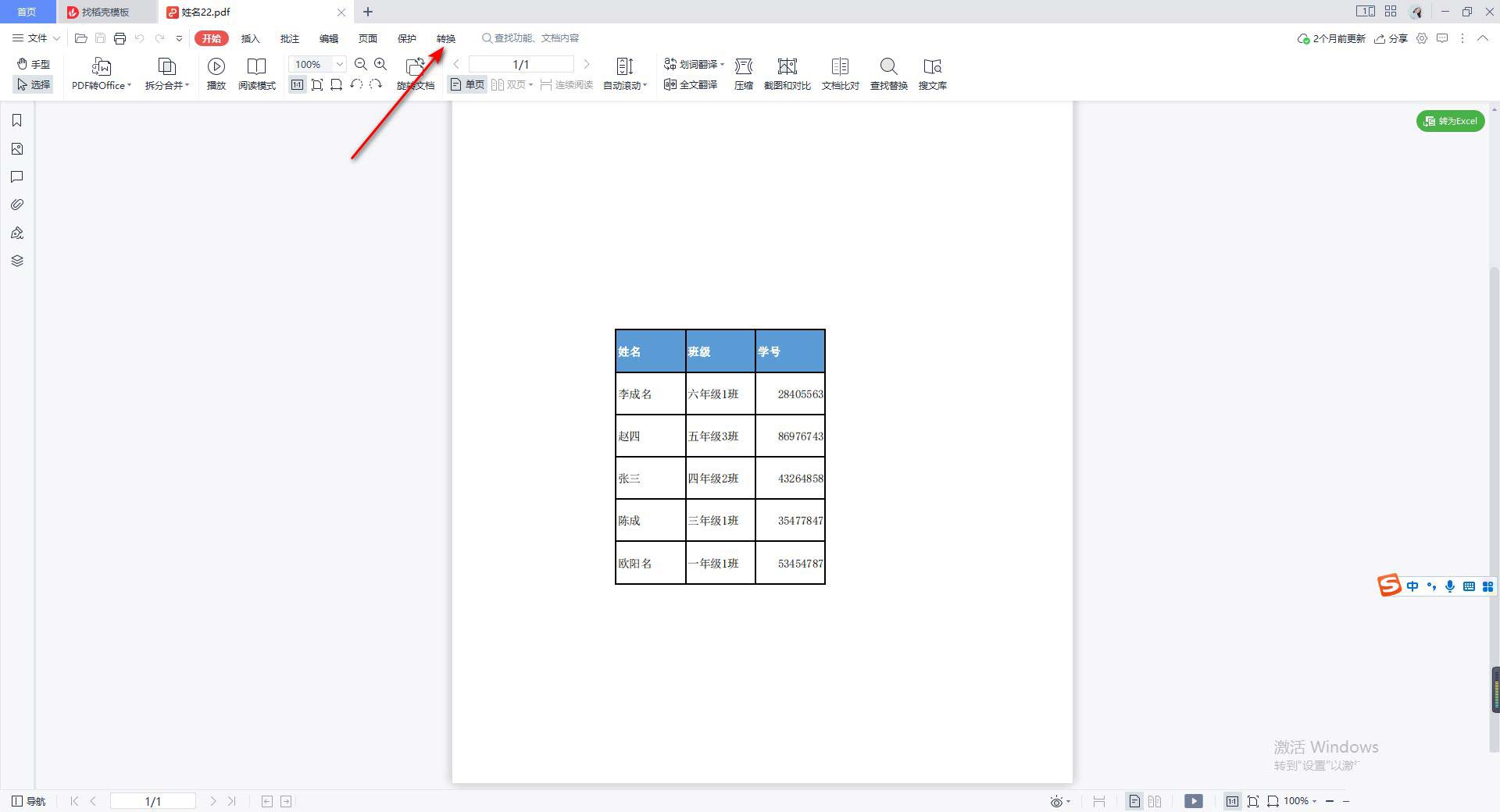This screenshot has width=1500, height=812.
Task: Open thumbnail panel in left sidebar
Action: click(x=17, y=149)
